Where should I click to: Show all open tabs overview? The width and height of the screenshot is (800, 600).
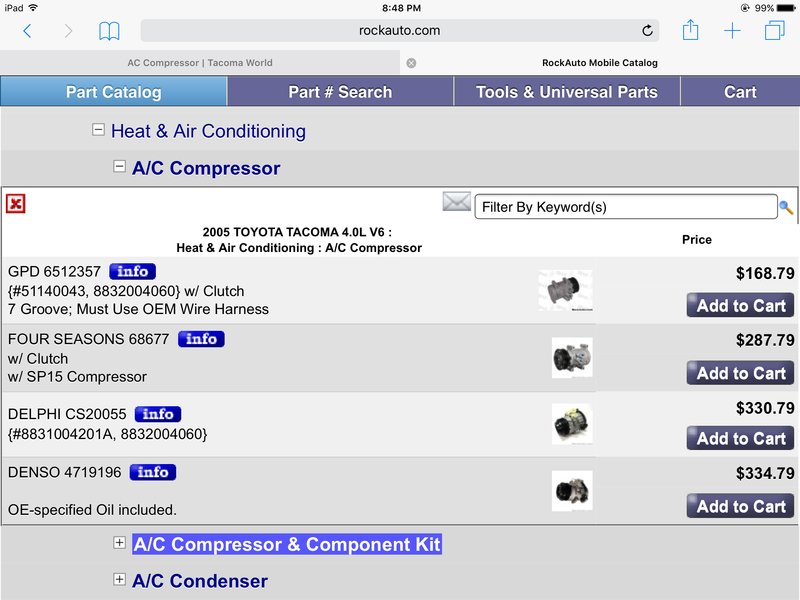click(774, 30)
